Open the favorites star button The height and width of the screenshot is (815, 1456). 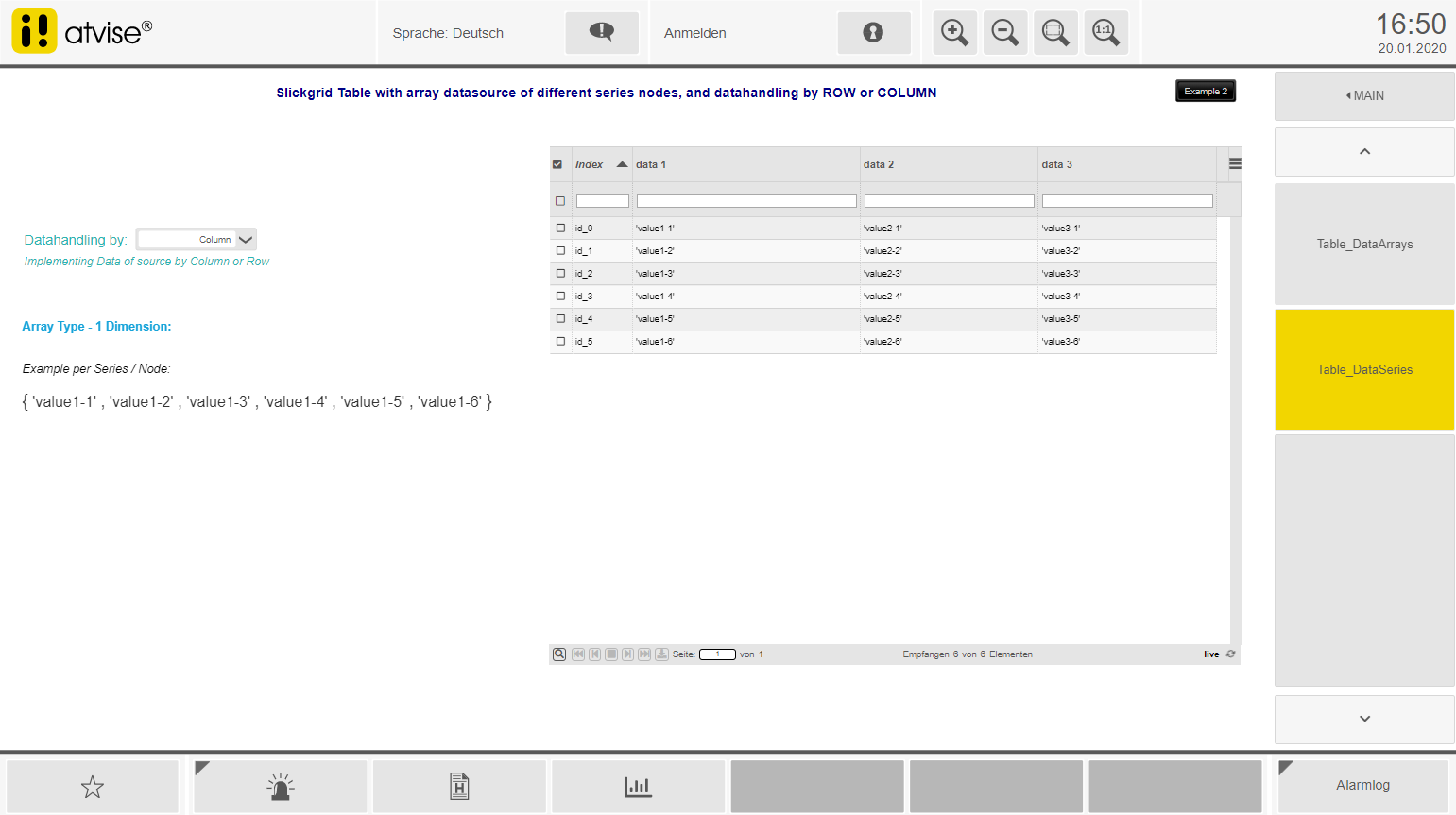coord(93,787)
